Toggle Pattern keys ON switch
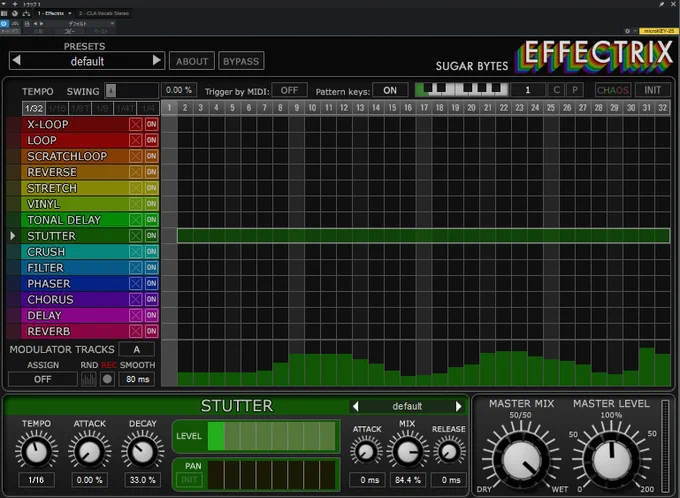The width and height of the screenshot is (680, 498). 390,90
